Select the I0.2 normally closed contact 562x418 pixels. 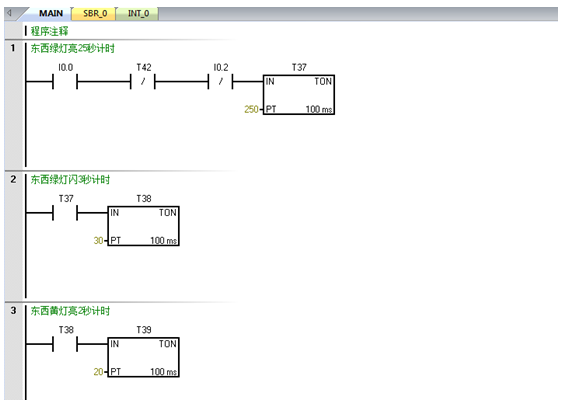pyautogui.click(x=220, y=82)
